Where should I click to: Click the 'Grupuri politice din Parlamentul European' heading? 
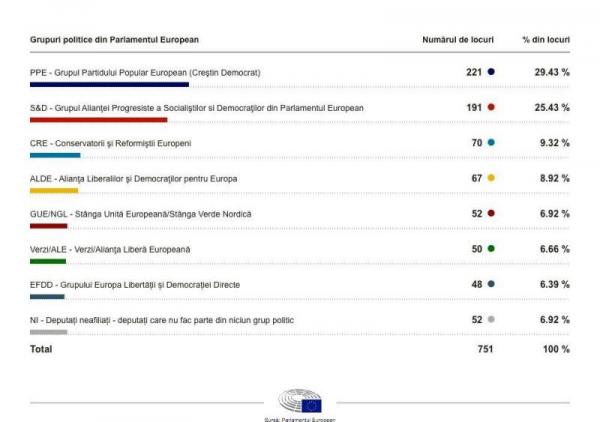pos(114,40)
